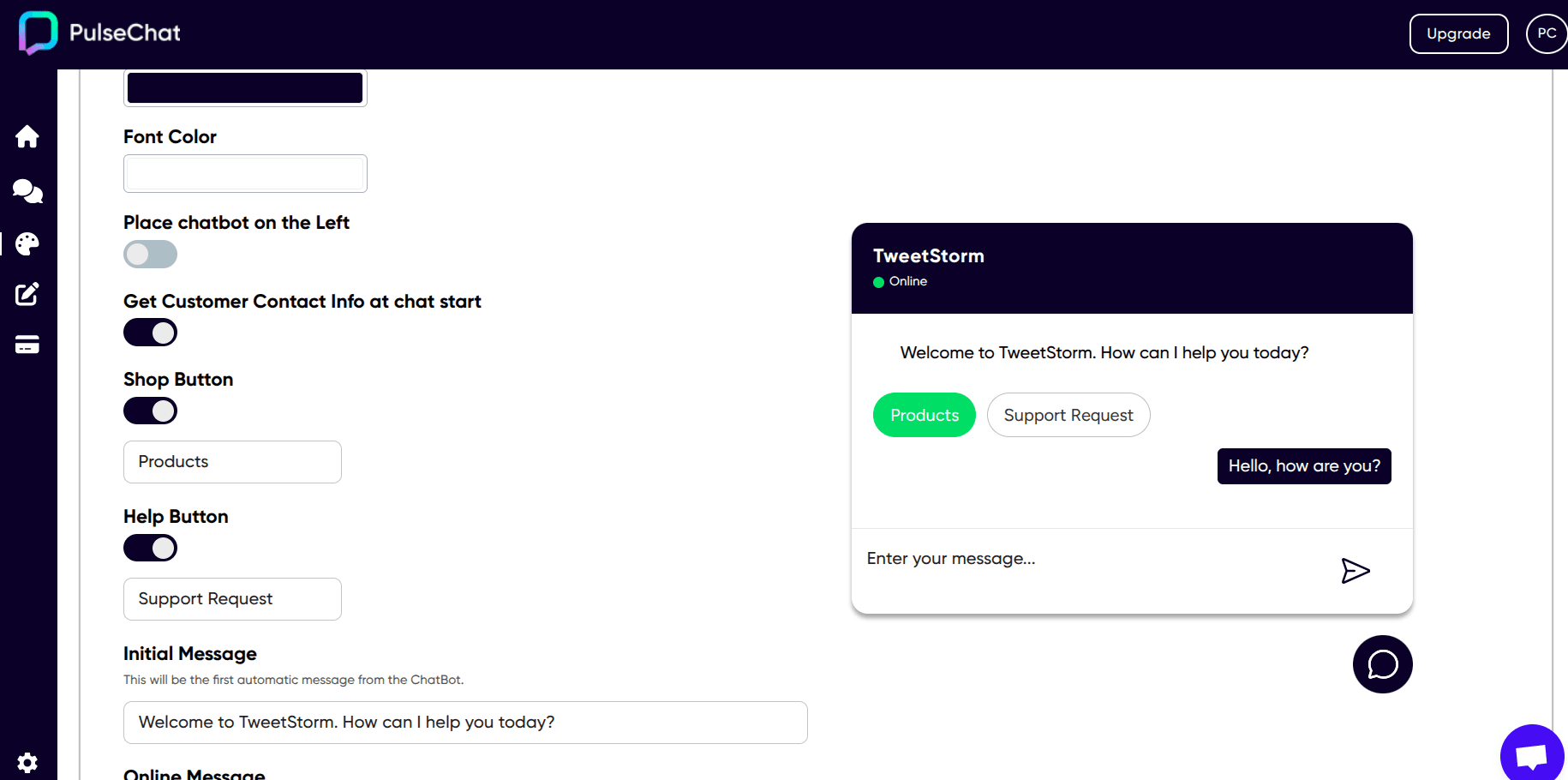Open Settings via the gear icon
The width and height of the screenshot is (1568, 780).
point(27,762)
